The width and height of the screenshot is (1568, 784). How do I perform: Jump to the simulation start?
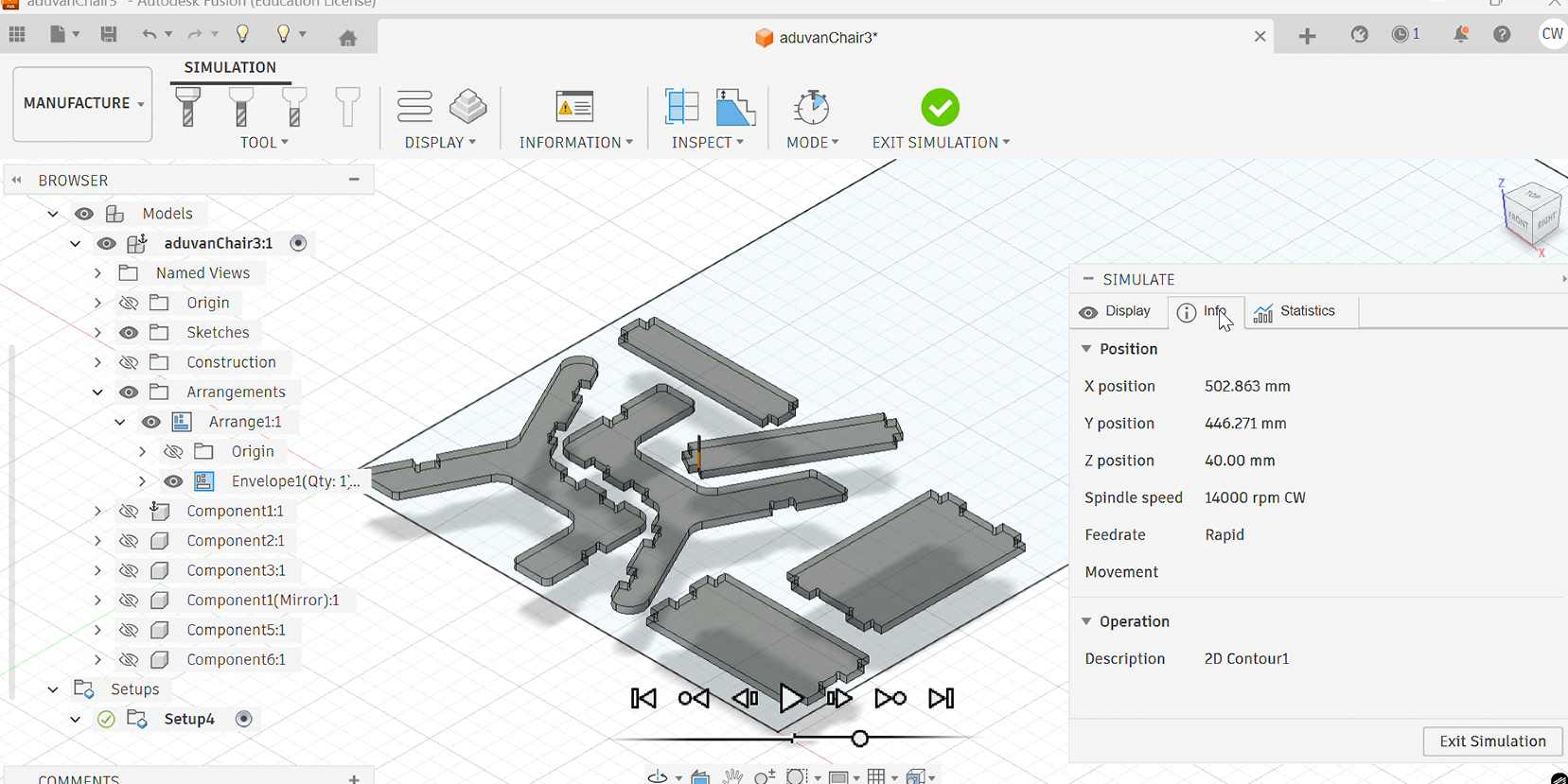click(x=643, y=699)
